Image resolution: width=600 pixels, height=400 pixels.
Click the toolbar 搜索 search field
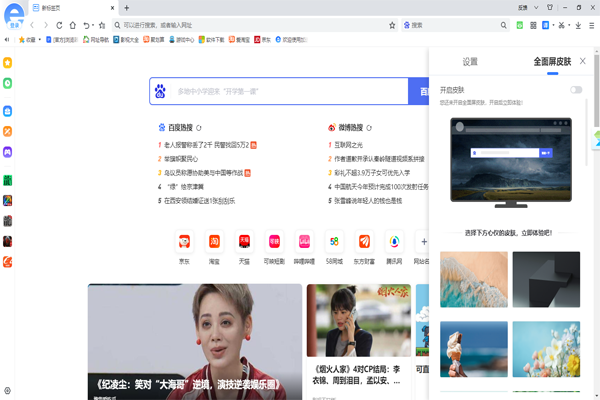coord(453,25)
